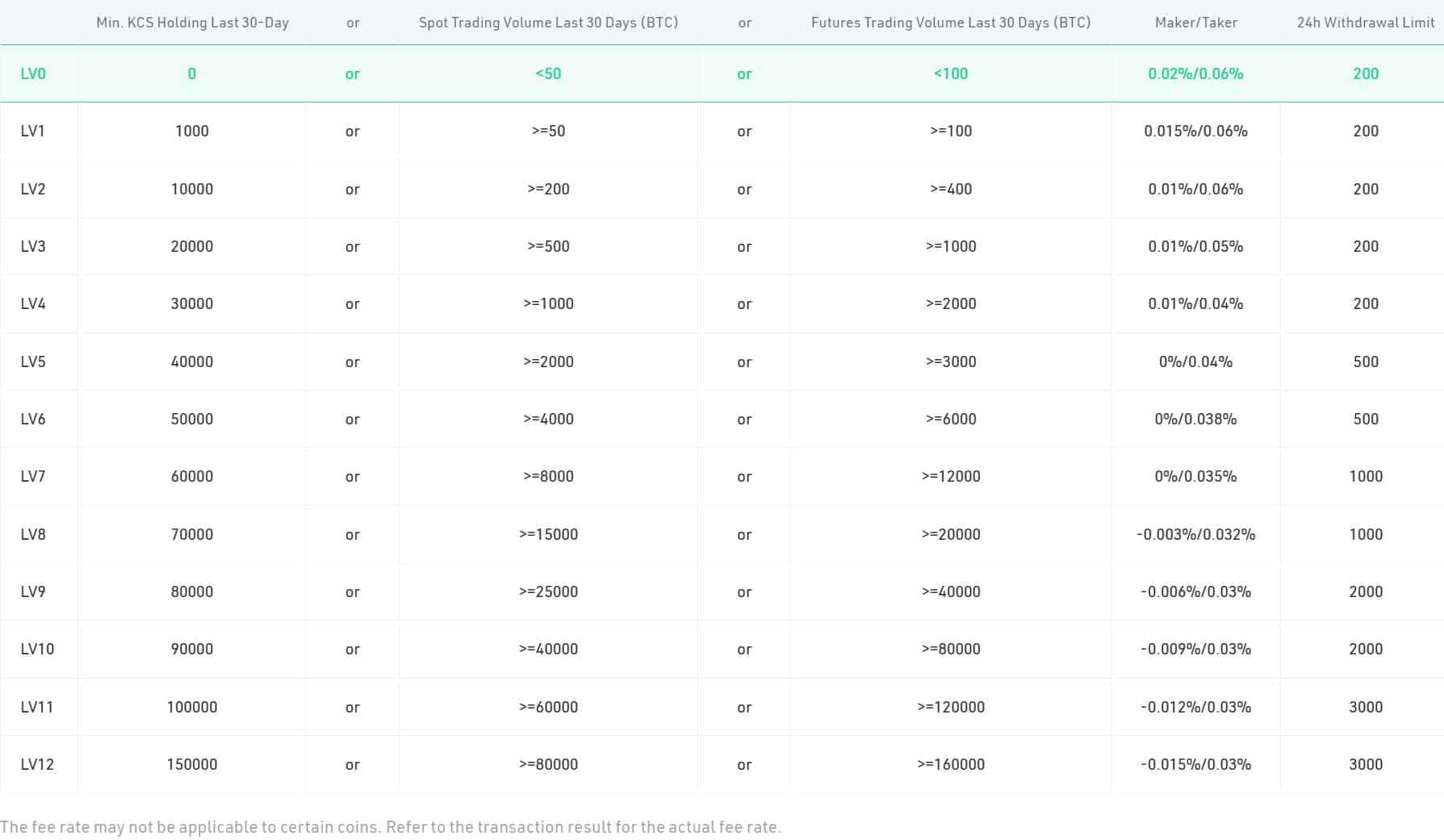Select the LV10 level label

(37, 649)
